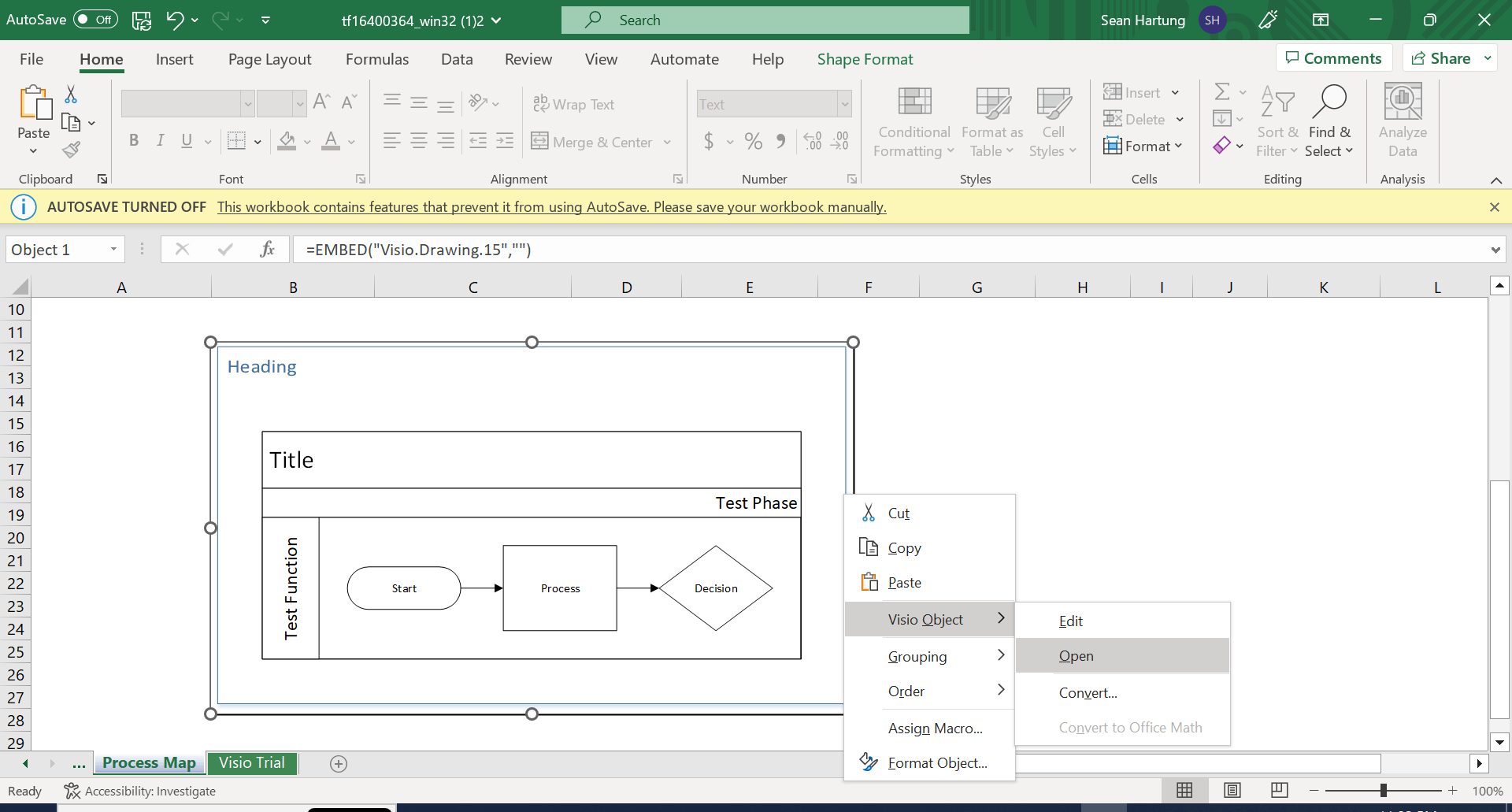Open the Number Format dropdown showing Text
This screenshot has height=812, width=1512.
pos(844,104)
